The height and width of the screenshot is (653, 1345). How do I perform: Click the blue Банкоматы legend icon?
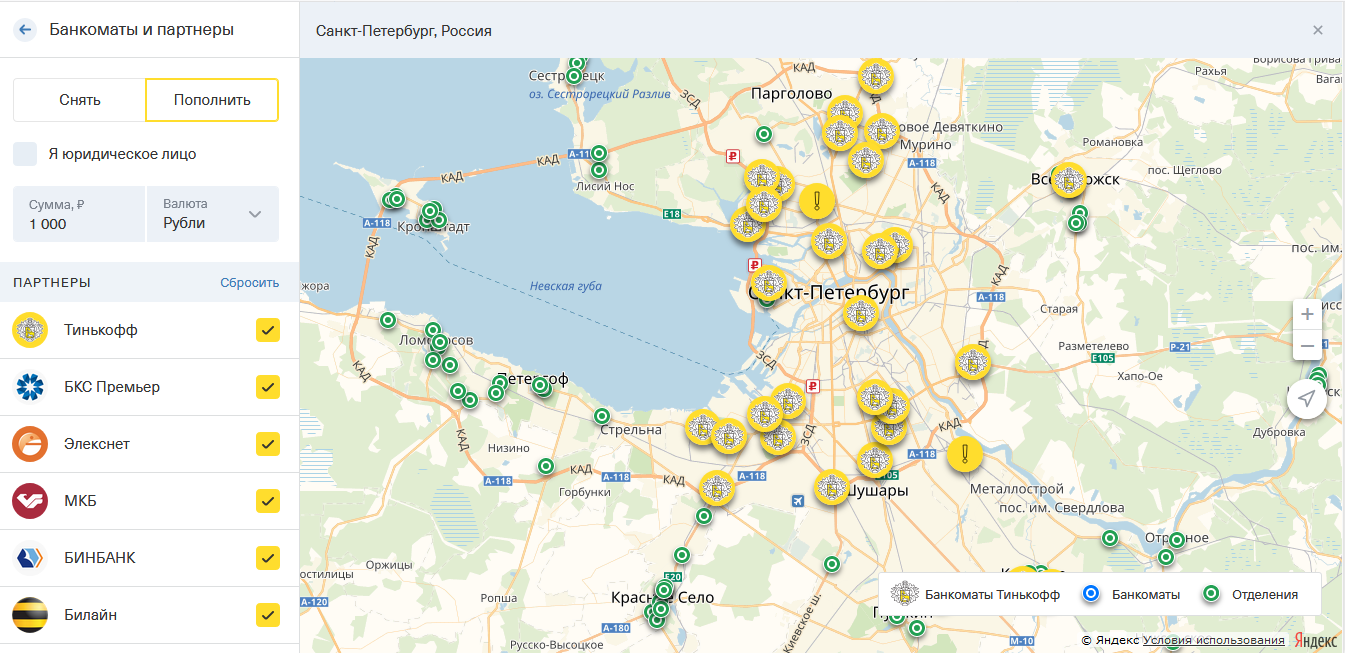click(1091, 594)
